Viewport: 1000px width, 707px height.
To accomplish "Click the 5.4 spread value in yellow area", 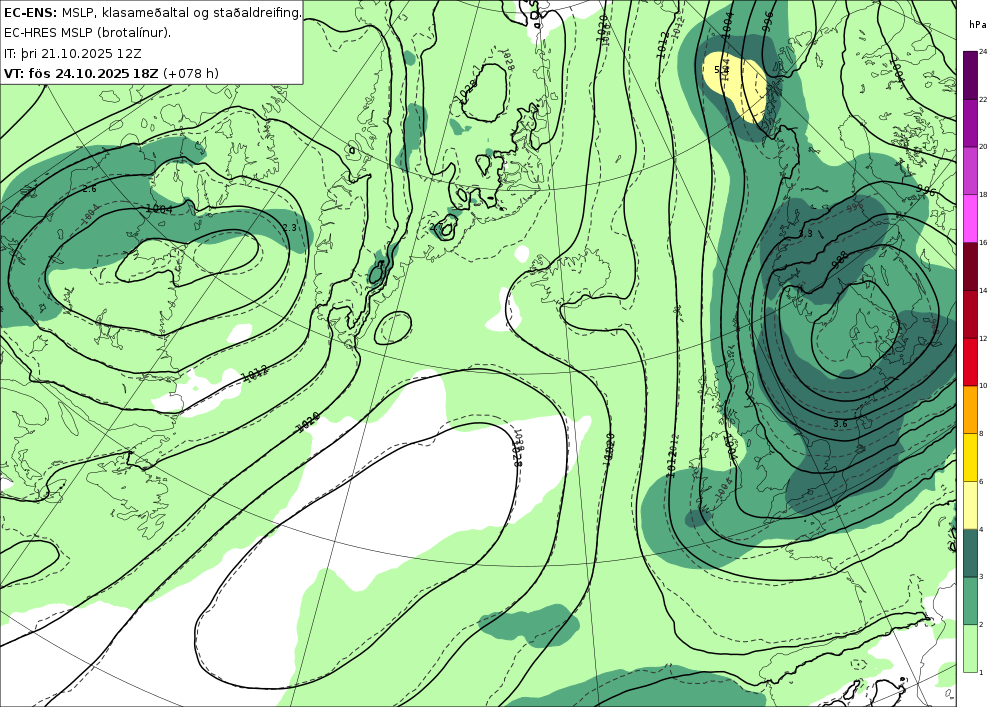I will pyautogui.click(x=721, y=69).
